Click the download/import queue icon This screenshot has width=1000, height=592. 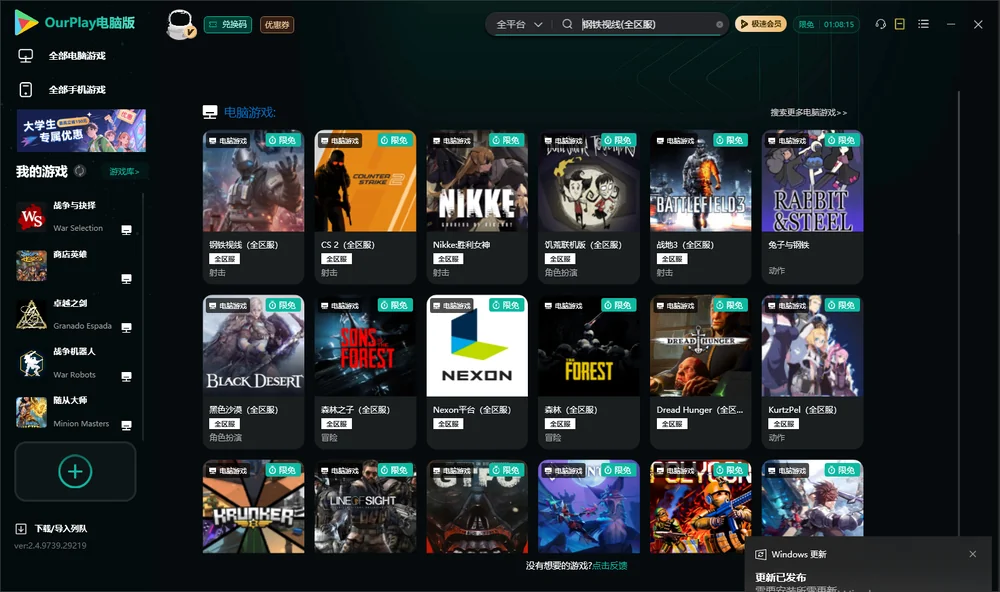[x=21, y=528]
